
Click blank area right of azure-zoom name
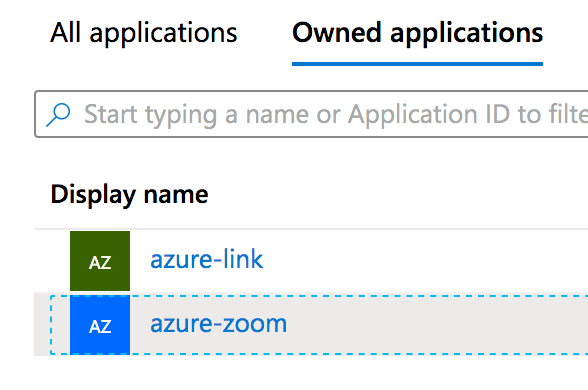coord(435,325)
